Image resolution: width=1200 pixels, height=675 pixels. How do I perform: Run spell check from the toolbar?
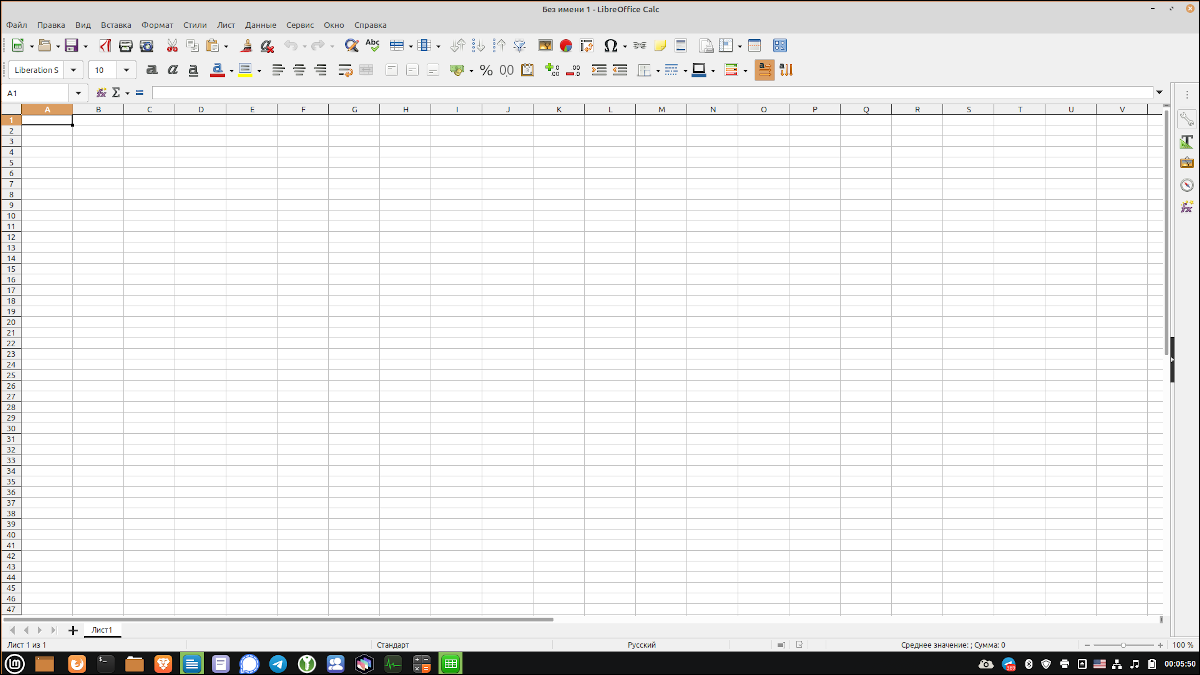(371, 45)
